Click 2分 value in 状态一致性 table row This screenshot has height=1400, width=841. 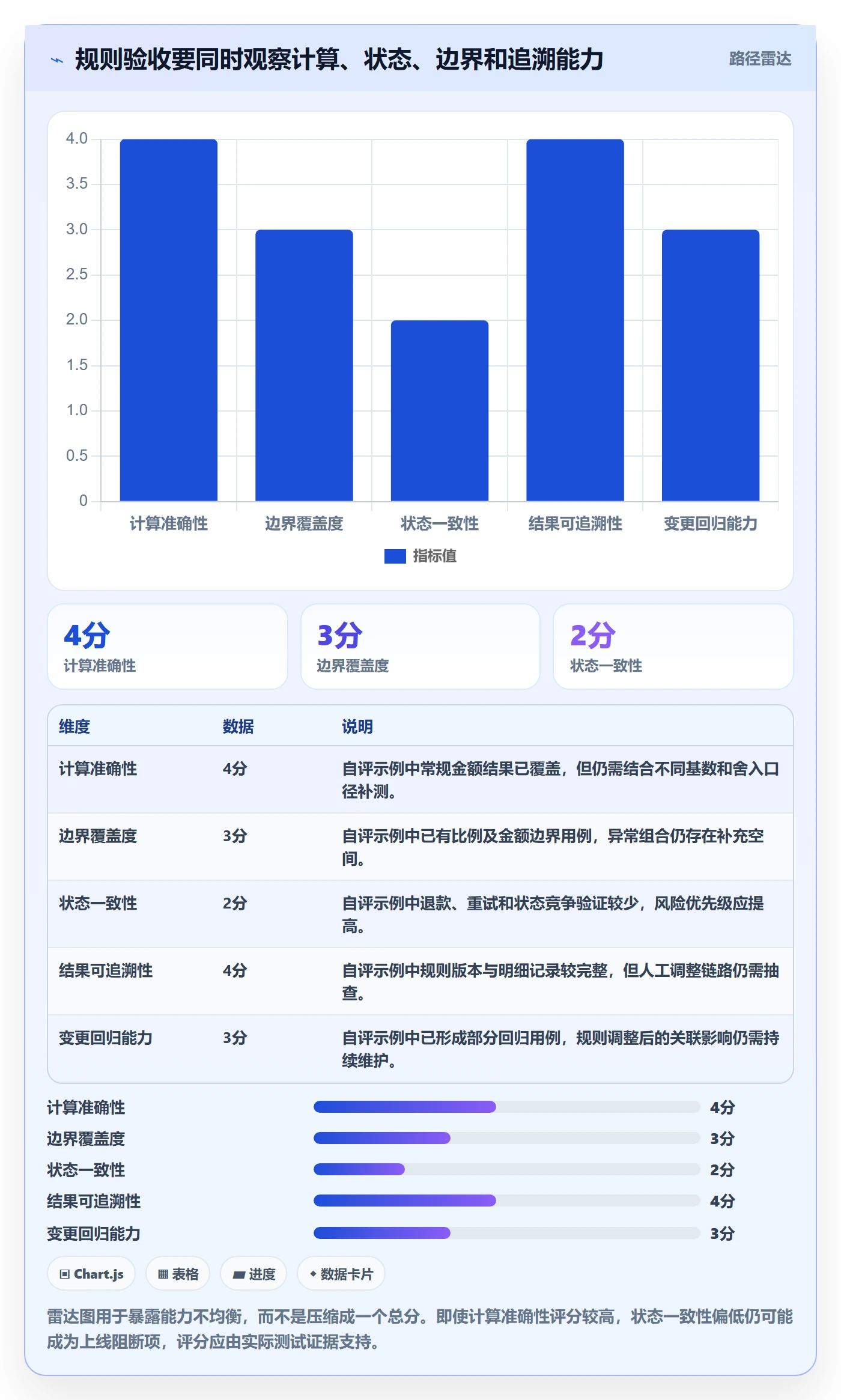(x=235, y=903)
